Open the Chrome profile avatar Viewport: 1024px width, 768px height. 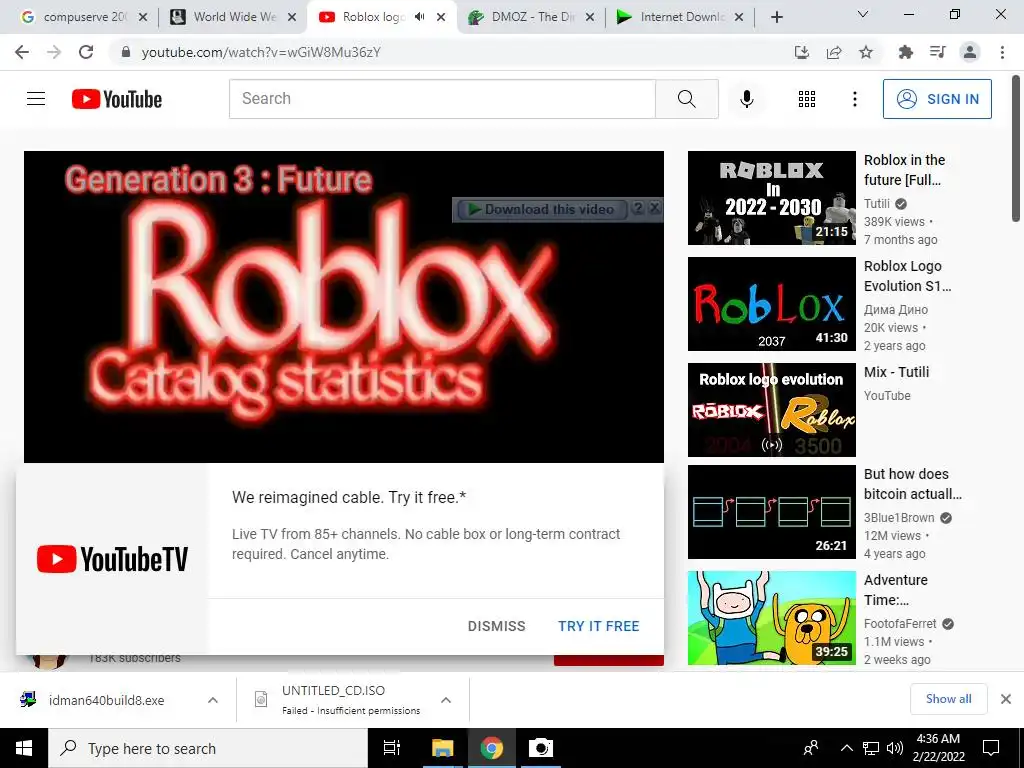click(970, 52)
